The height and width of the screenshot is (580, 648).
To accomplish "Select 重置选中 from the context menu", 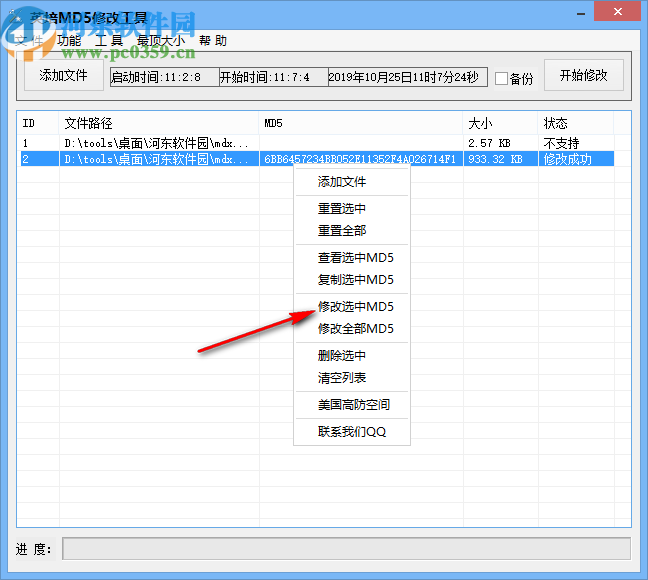I will click(x=342, y=208).
